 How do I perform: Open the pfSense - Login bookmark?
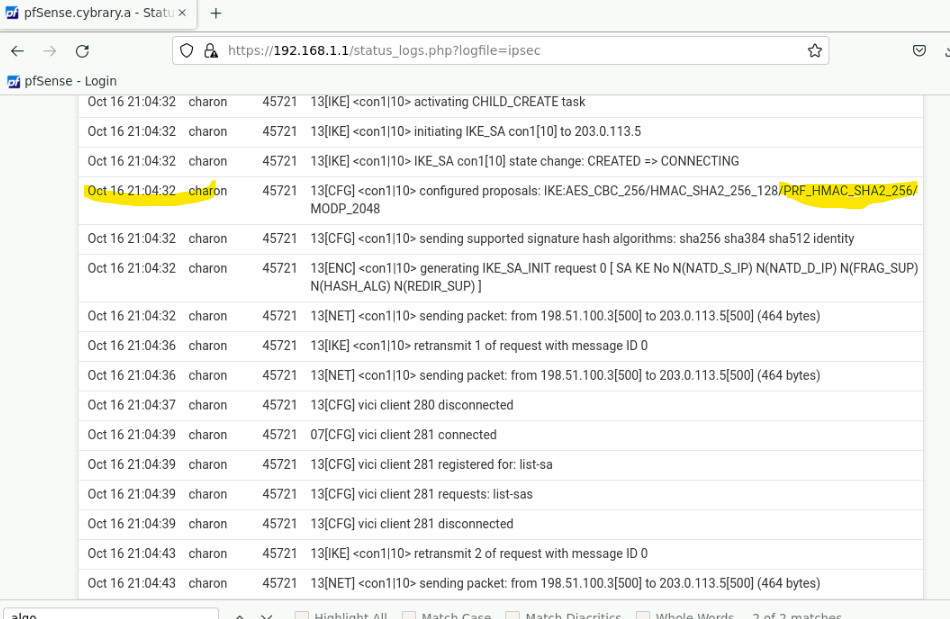point(62,81)
